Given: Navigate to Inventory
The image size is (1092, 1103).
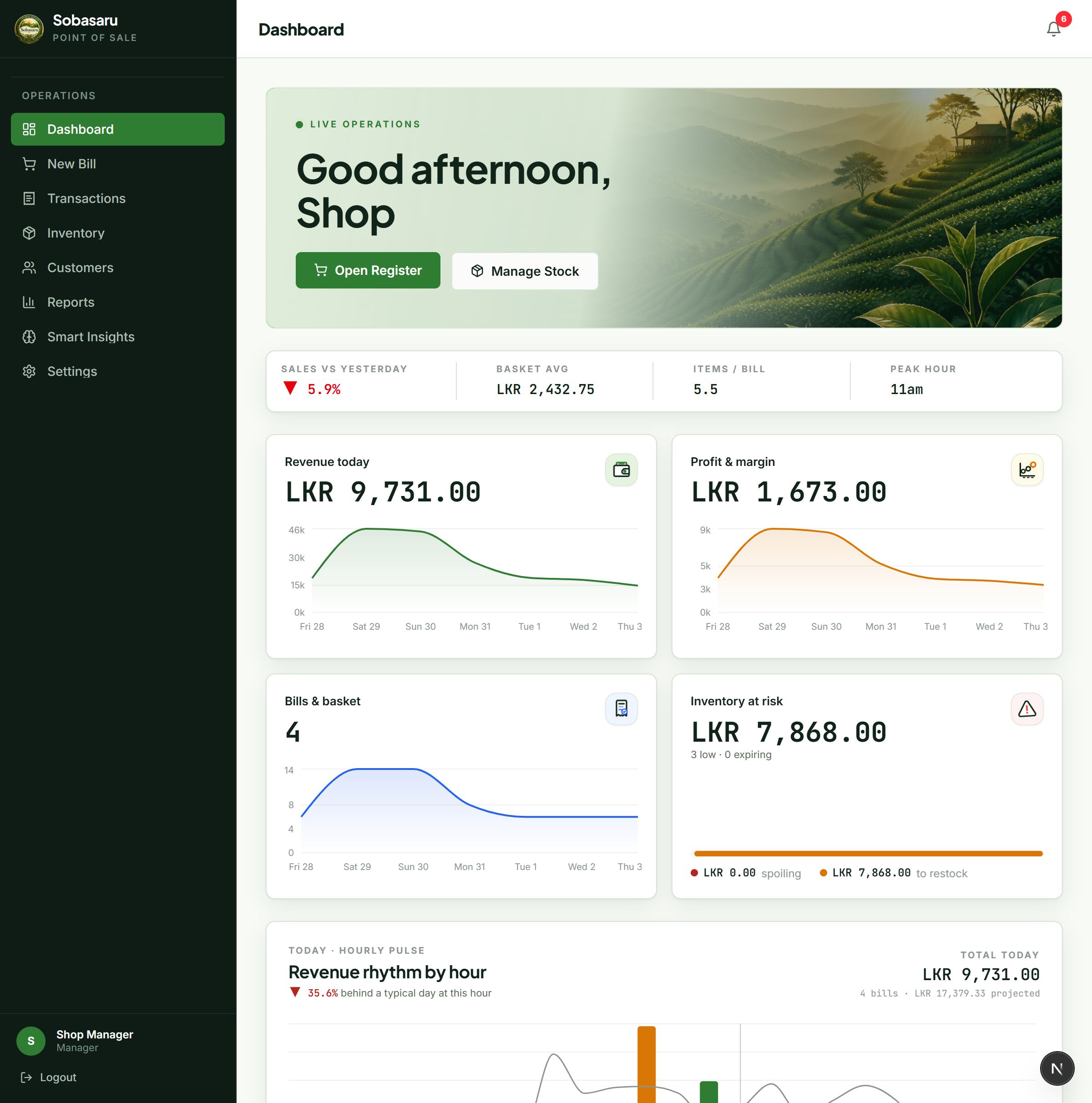Looking at the screenshot, I should tap(117, 233).
